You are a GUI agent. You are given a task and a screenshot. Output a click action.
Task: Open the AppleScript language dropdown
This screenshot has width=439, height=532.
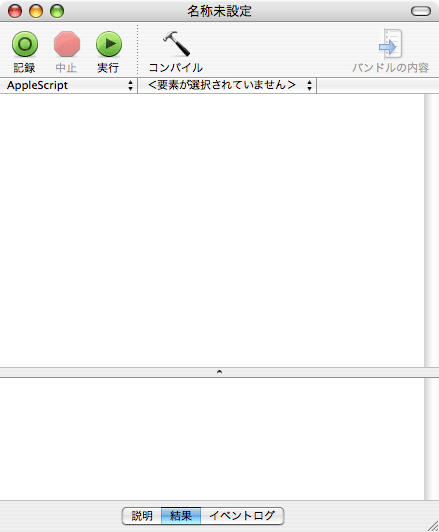(x=69, y=85)
